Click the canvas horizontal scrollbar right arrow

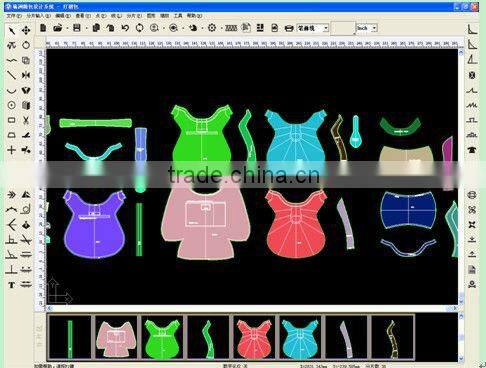456,308
